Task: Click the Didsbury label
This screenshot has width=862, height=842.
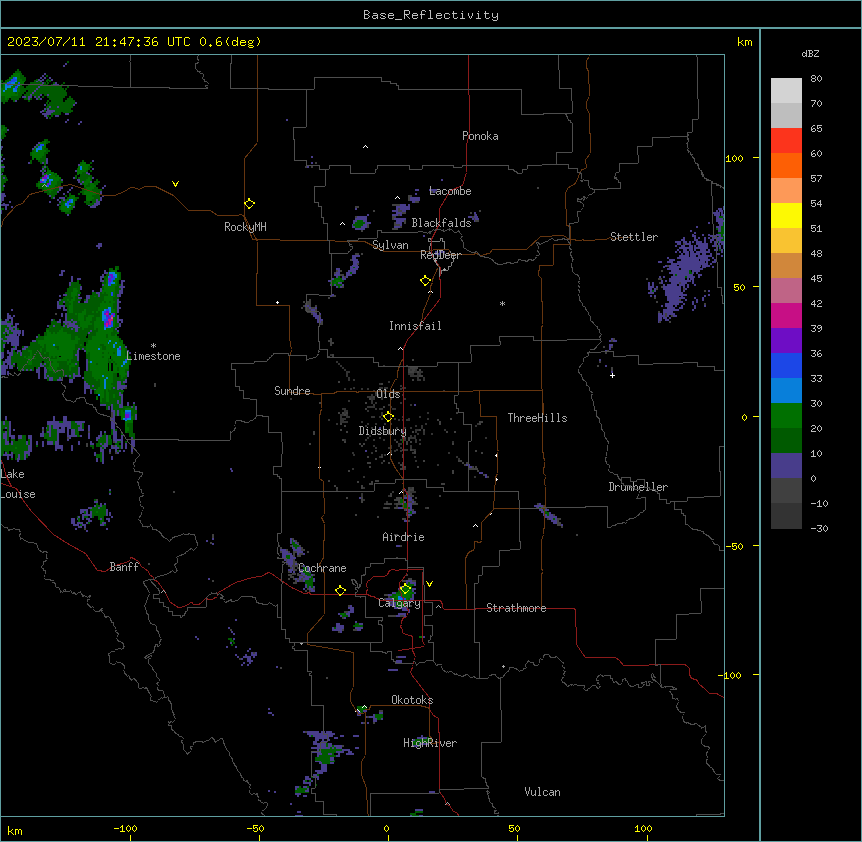Action: tap(383, 431)
